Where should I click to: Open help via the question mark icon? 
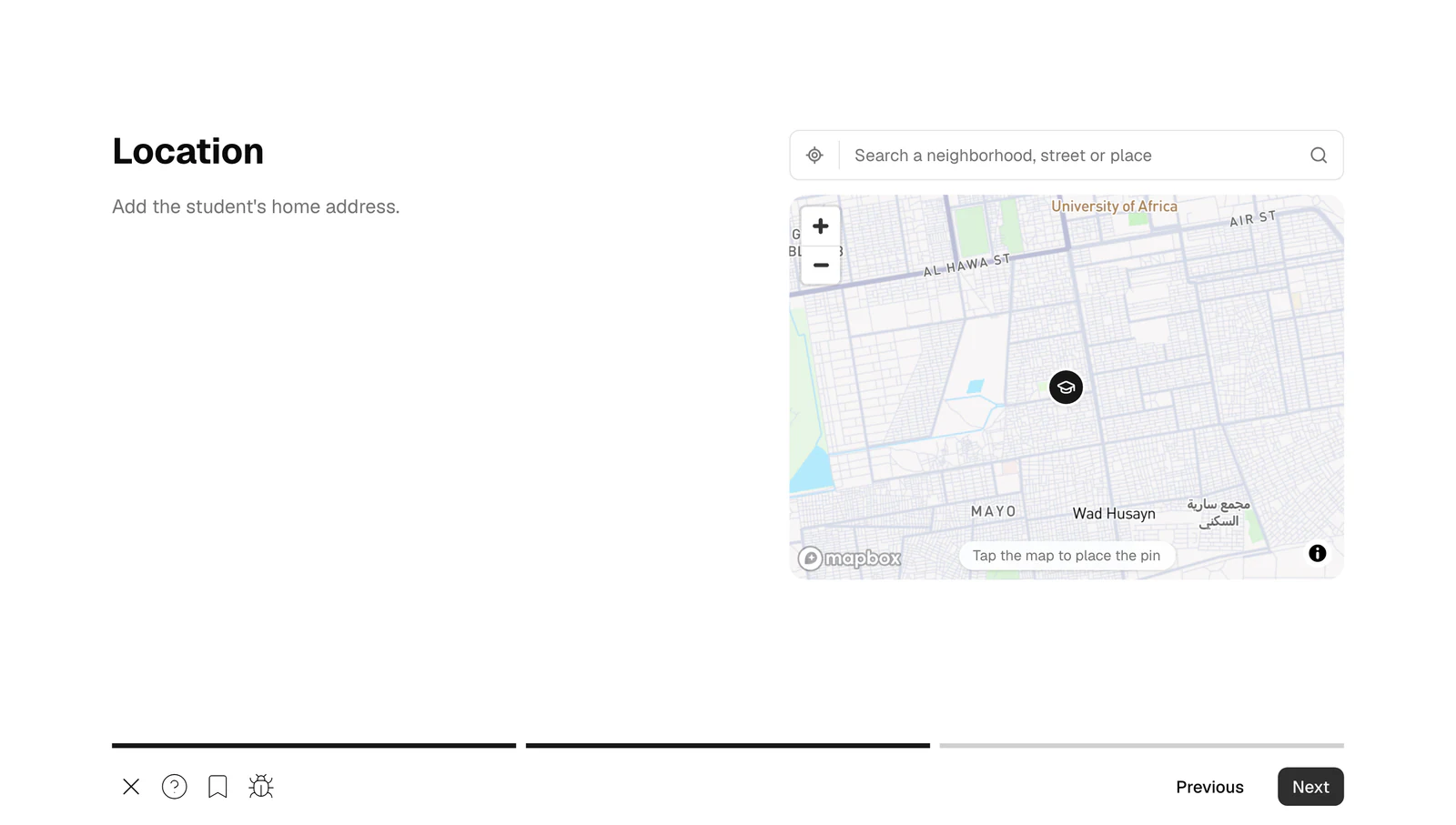coord(174,787)
